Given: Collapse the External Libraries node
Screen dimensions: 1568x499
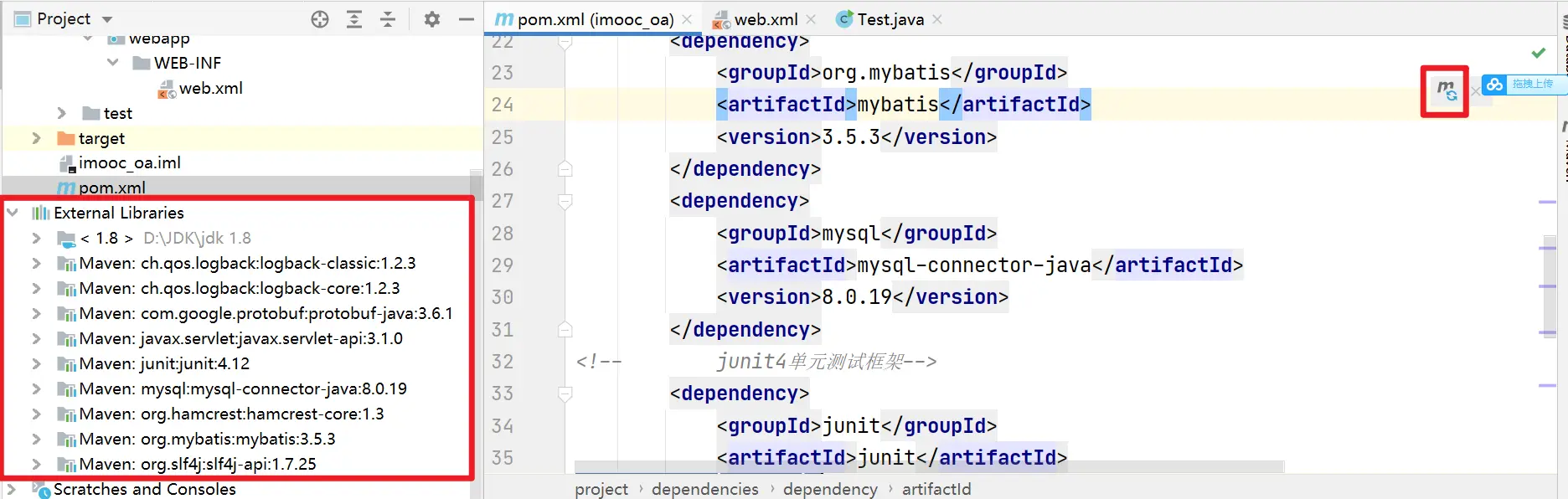Looking at the screenshot, I should point(13,213).
